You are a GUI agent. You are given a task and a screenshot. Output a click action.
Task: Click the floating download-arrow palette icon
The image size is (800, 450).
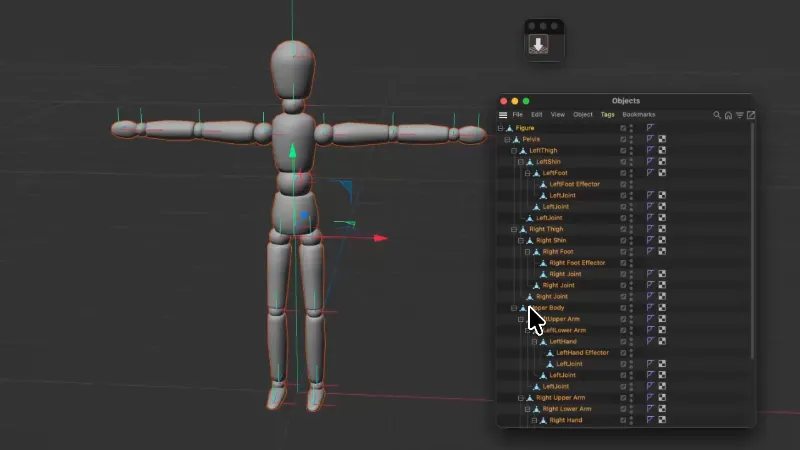point(538,44)
